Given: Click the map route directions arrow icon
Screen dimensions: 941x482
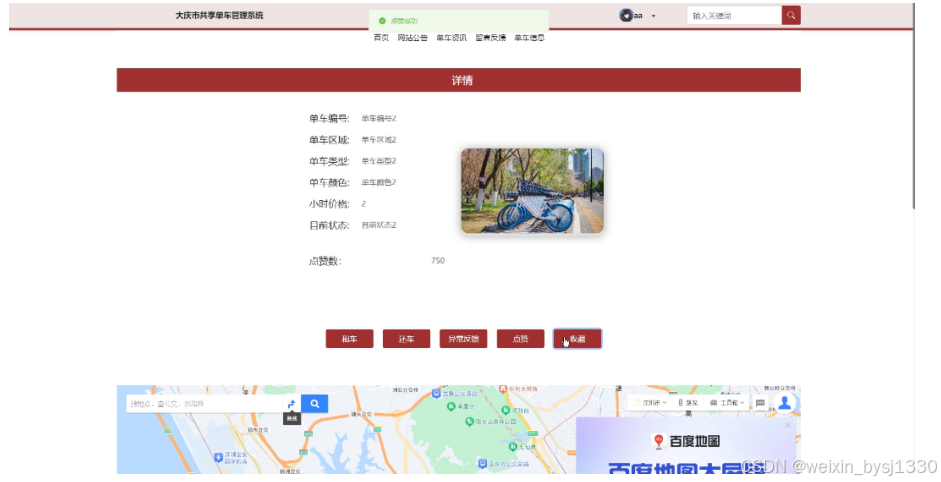Looking at the screenshot, I should point(292,404).
